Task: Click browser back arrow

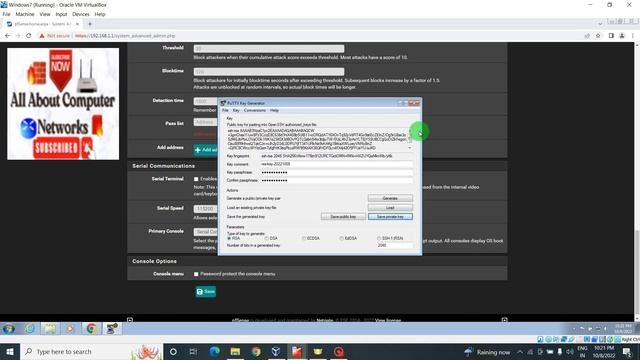Action: click(x=7, y=36)
